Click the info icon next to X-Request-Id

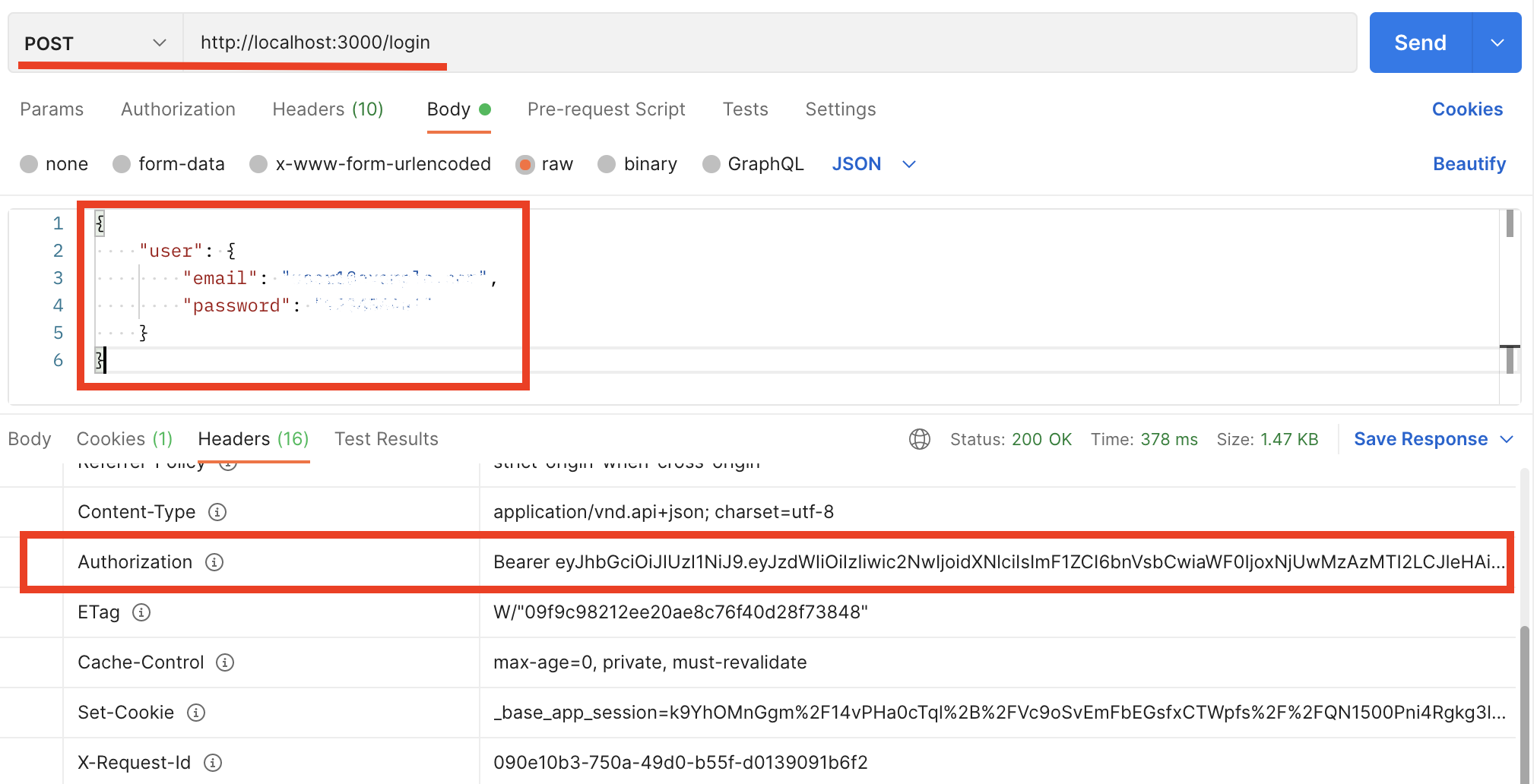point(213,763)
